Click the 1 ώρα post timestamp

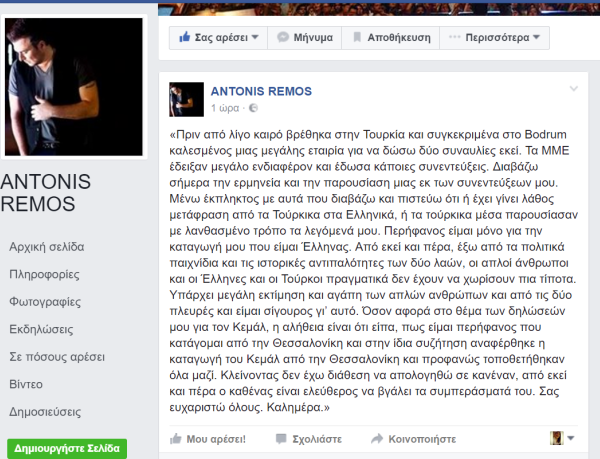coord(225,108)
